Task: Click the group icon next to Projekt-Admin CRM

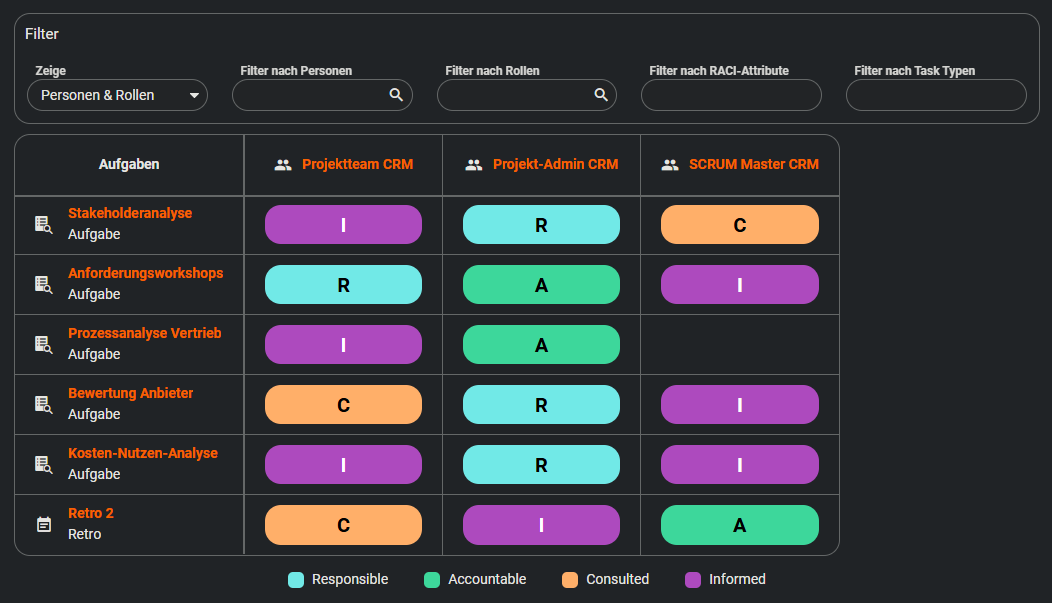Action: point(474,165)
